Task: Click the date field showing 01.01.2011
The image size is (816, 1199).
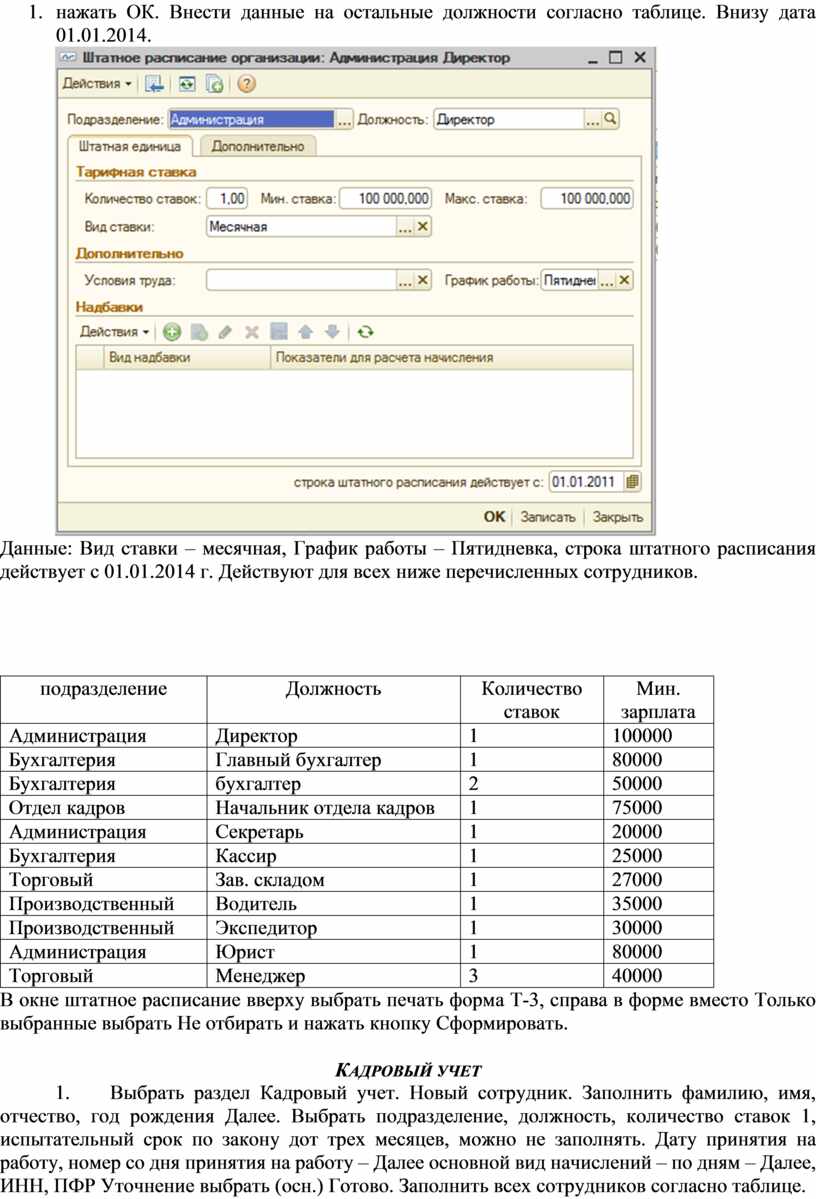Action: [586, 483]
